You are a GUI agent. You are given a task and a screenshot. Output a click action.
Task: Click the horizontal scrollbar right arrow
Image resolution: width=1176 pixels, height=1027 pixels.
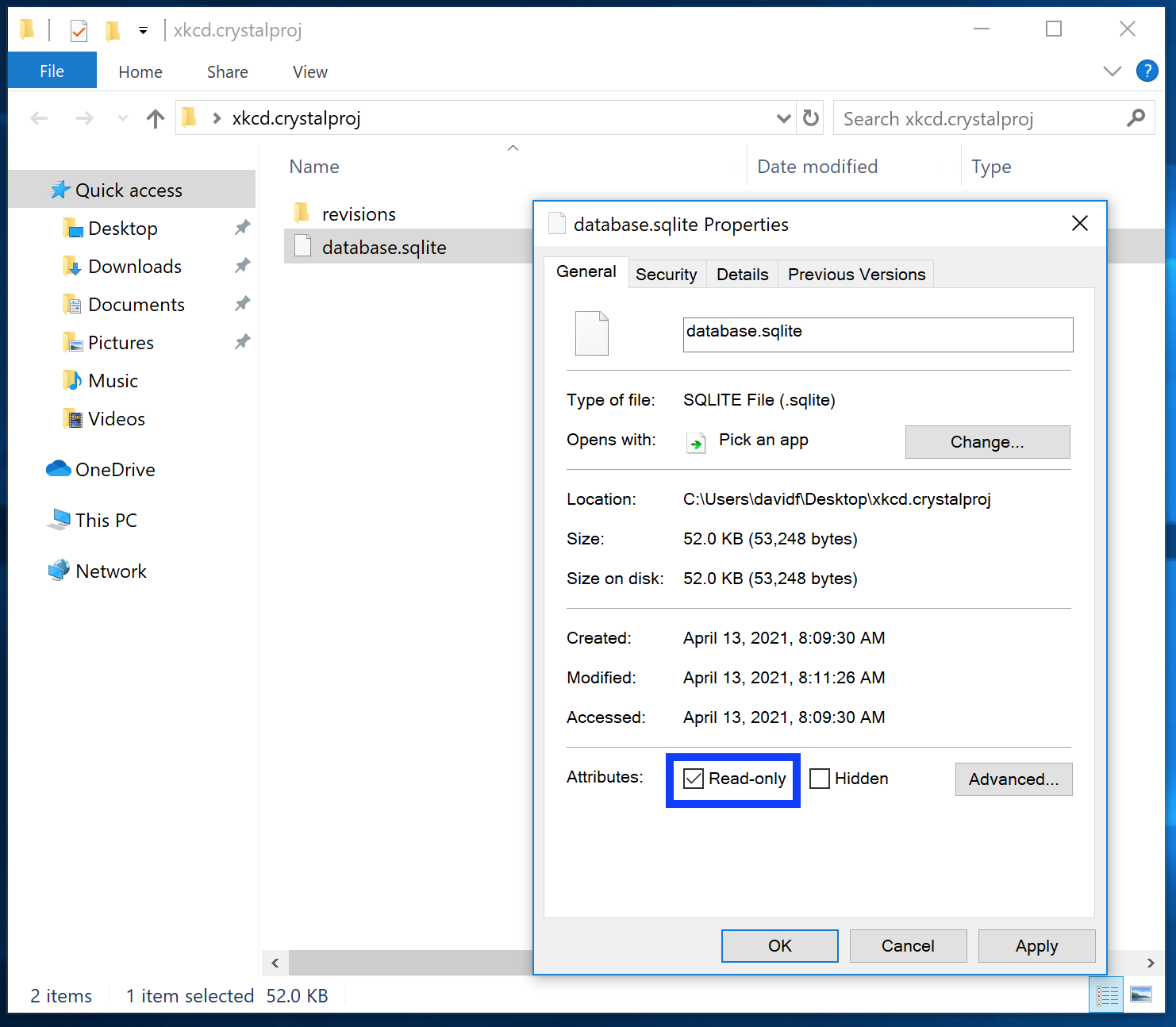pyautogui.click(x=1151, y=963)
